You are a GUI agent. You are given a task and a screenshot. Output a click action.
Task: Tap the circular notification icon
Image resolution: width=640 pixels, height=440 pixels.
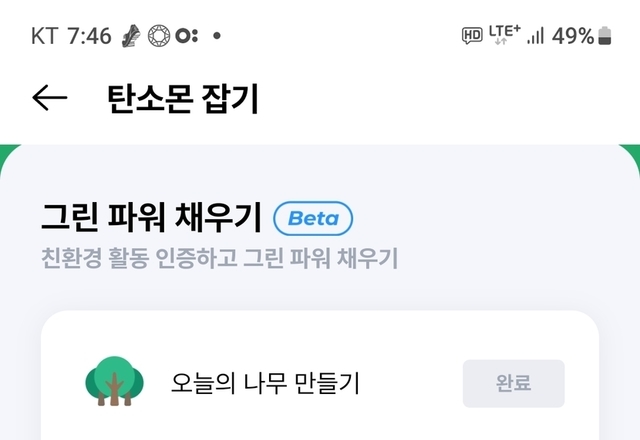[x=158, y=36]
